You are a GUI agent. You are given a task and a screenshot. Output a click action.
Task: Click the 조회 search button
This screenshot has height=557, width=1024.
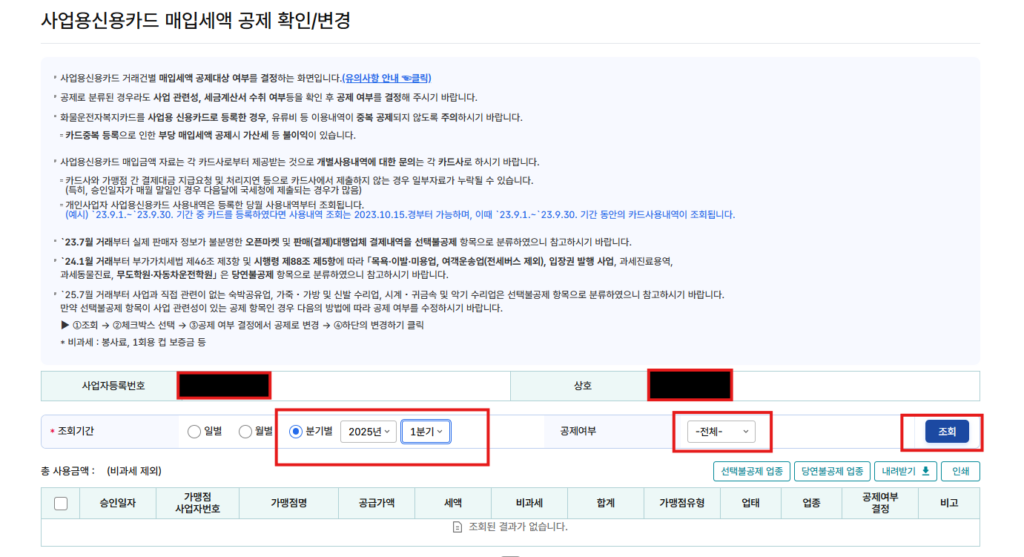point(946,432)
